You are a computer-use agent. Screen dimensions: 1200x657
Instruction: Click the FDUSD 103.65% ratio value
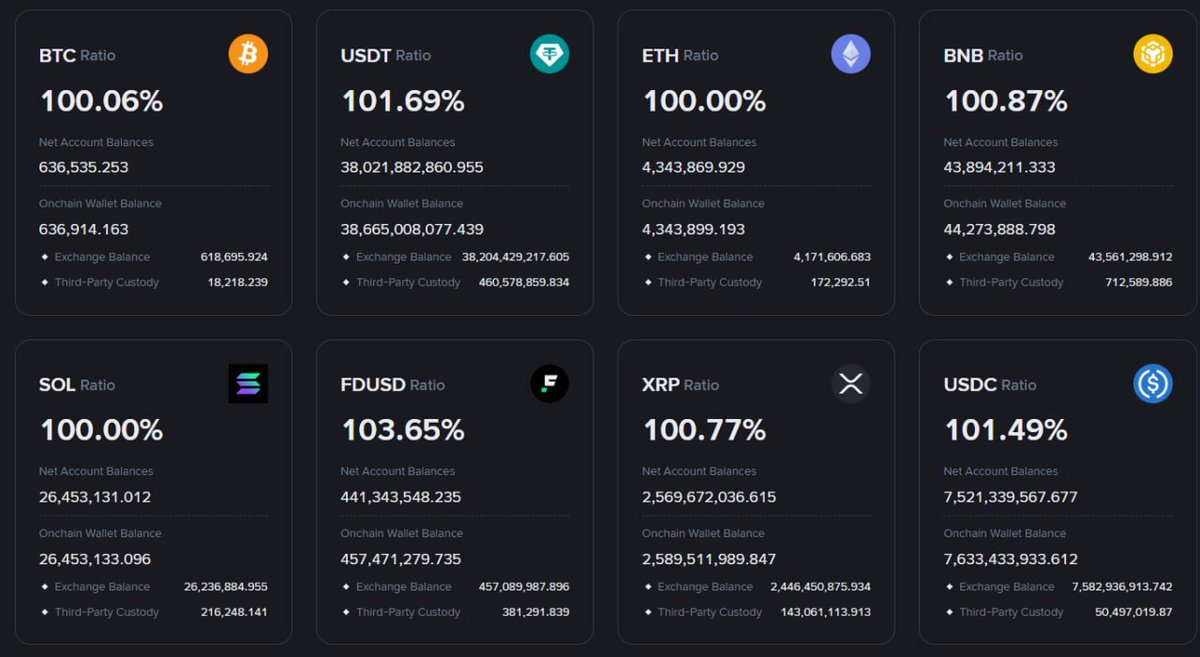coord(403,430)
